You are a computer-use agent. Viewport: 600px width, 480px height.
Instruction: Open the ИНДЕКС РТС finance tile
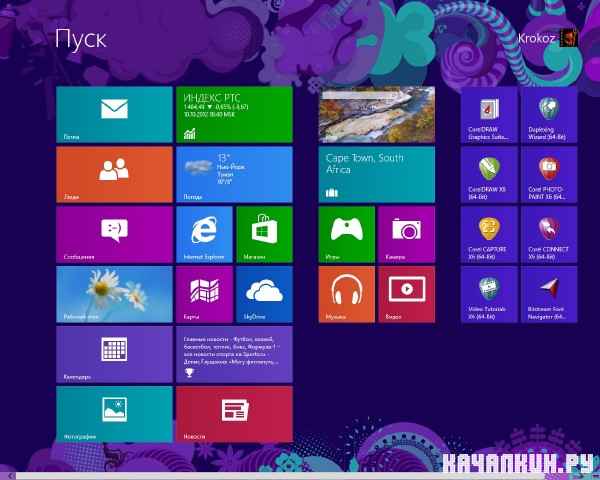[x=234, y=114]
